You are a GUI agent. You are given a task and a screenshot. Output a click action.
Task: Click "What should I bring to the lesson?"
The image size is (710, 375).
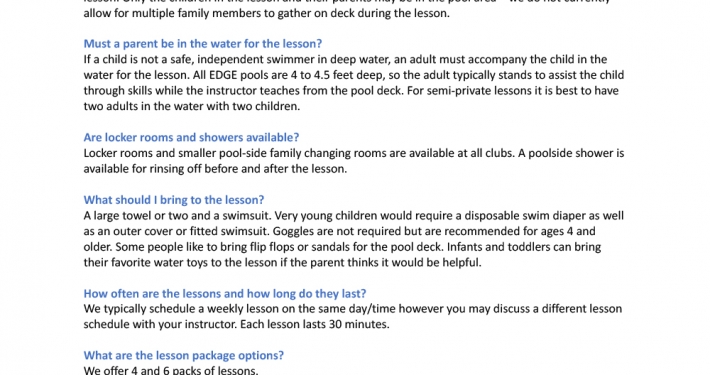click(173, 200)
